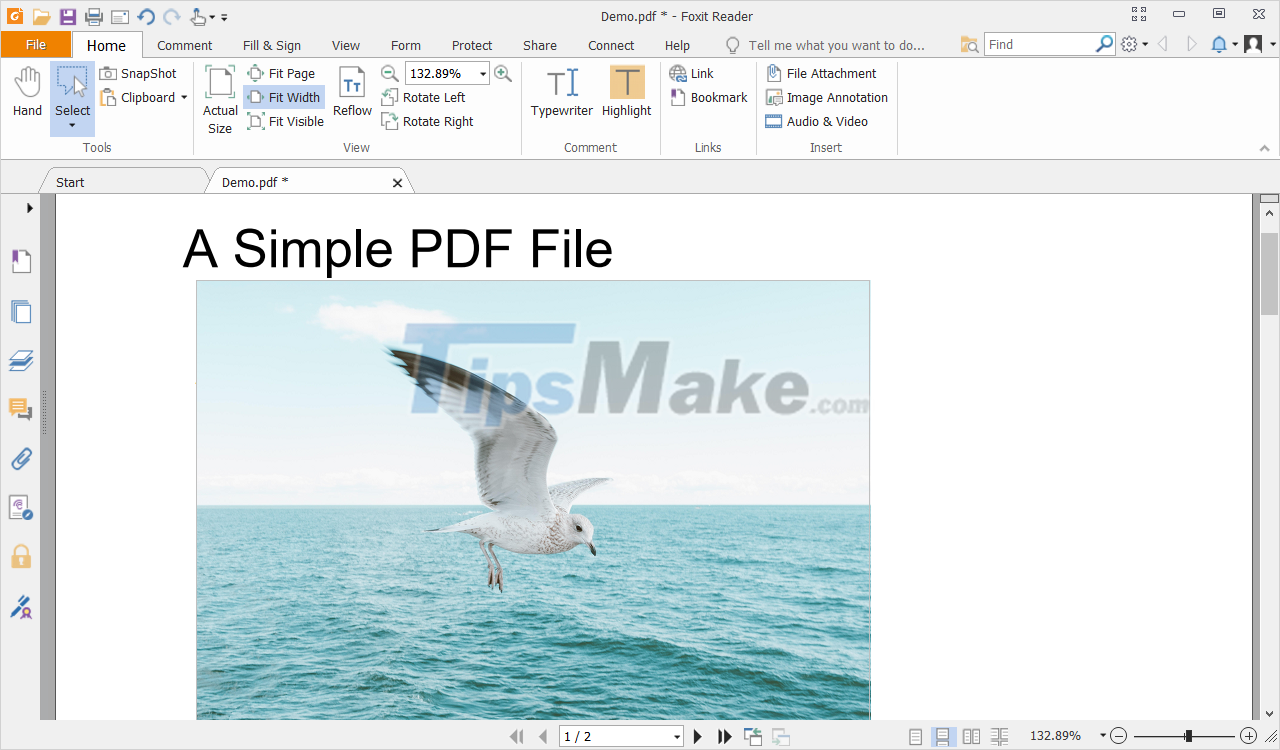
Task: Enable Fit Page view mode
Action: pyautogui.click(x=282, y=73)
